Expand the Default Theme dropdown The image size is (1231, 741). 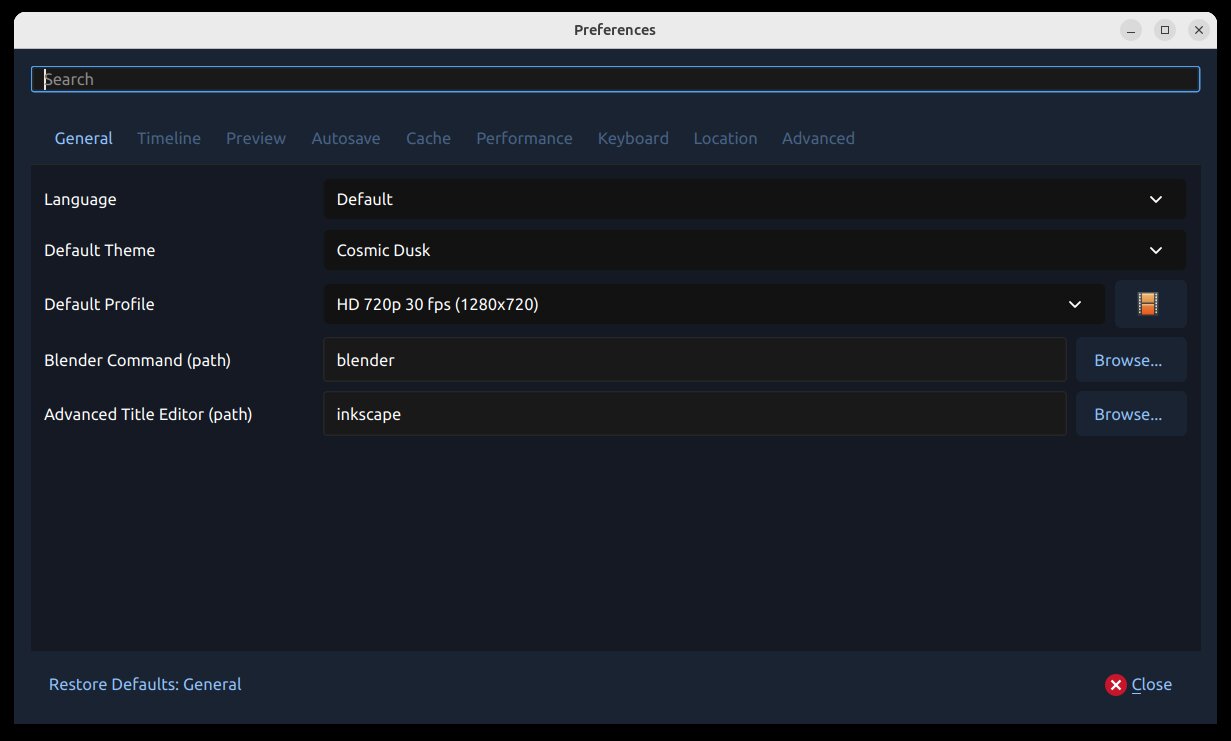pyautogui.click(x=754, y=250)
